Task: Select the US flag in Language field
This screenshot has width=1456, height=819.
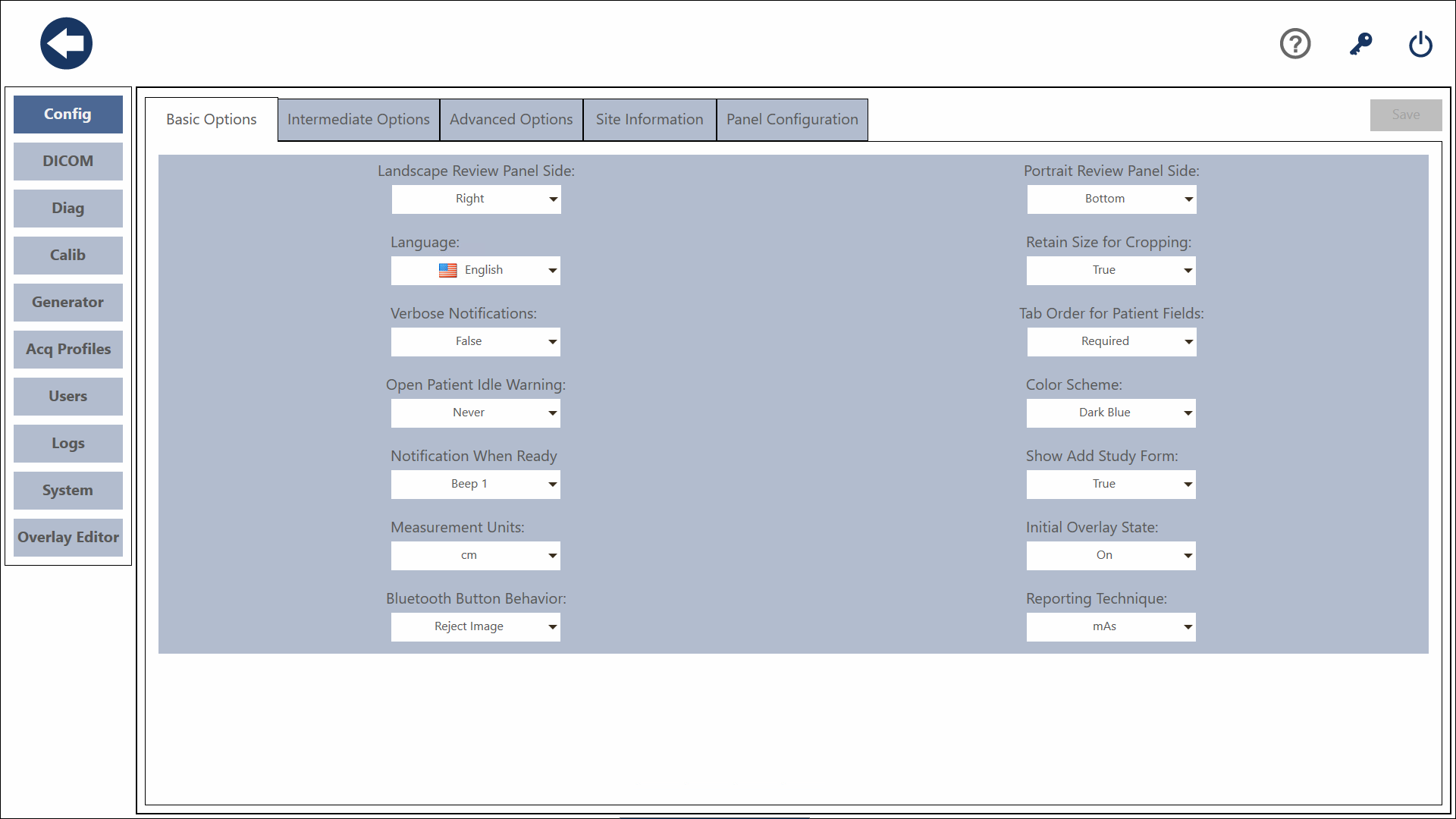Action: [447, 270]
